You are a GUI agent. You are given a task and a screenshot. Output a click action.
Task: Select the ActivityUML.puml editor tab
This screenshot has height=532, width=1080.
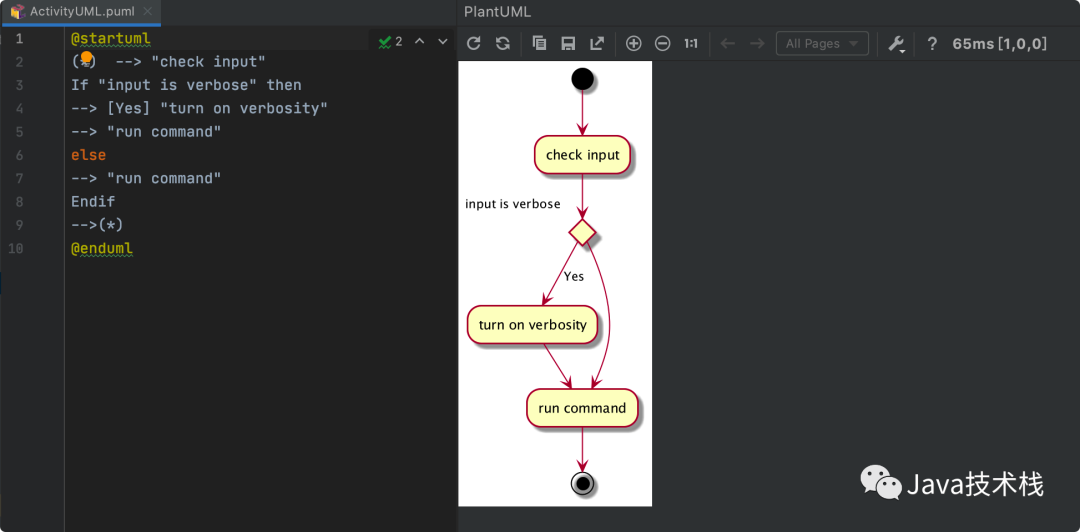tap(81, 12)
